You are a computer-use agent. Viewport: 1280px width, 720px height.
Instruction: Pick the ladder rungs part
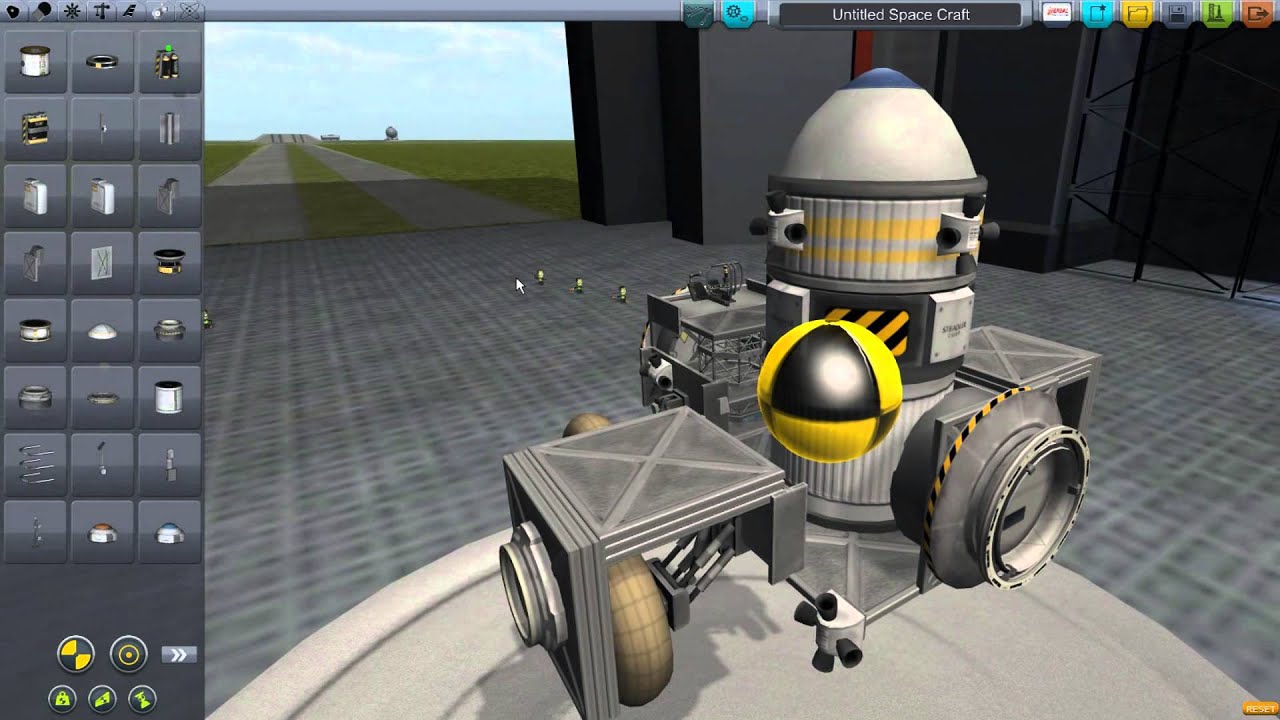35,464
